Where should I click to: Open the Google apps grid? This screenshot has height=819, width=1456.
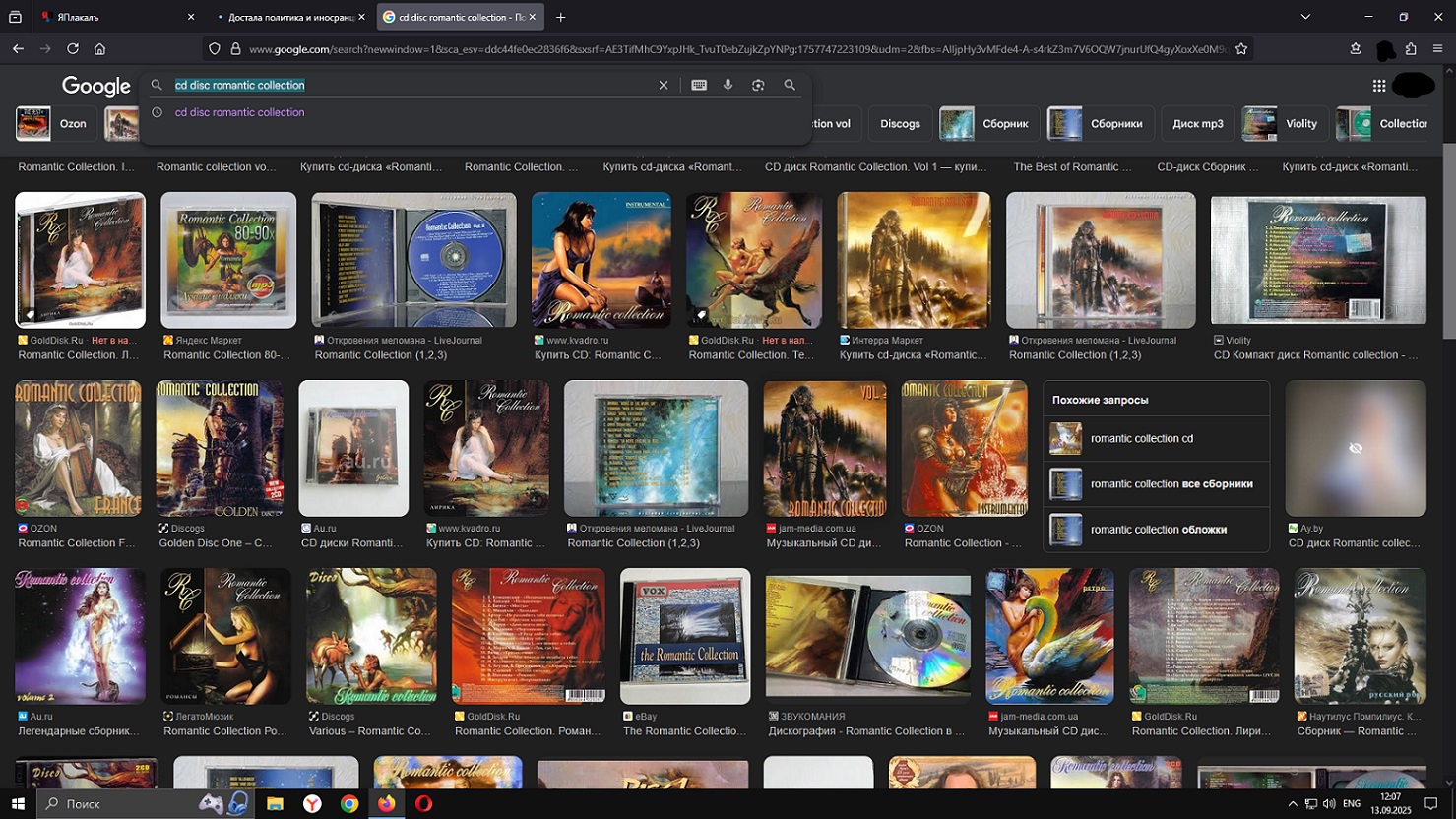point(1379,86)
